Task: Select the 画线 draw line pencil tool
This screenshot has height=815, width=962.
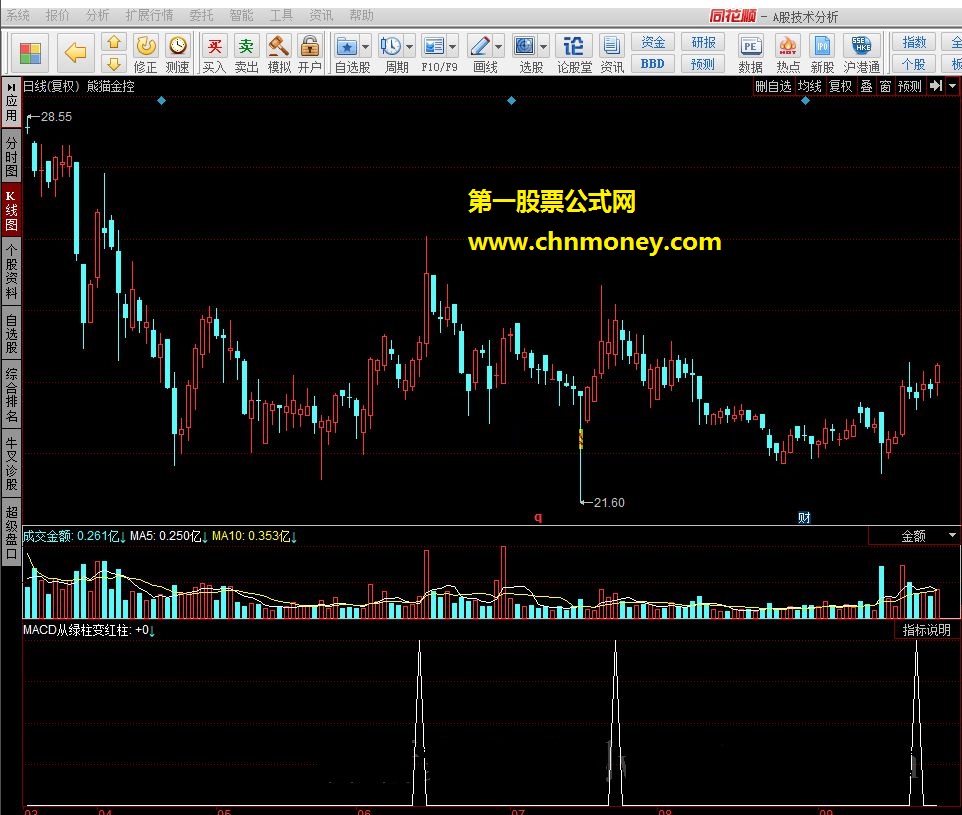Action: [480, 47]
